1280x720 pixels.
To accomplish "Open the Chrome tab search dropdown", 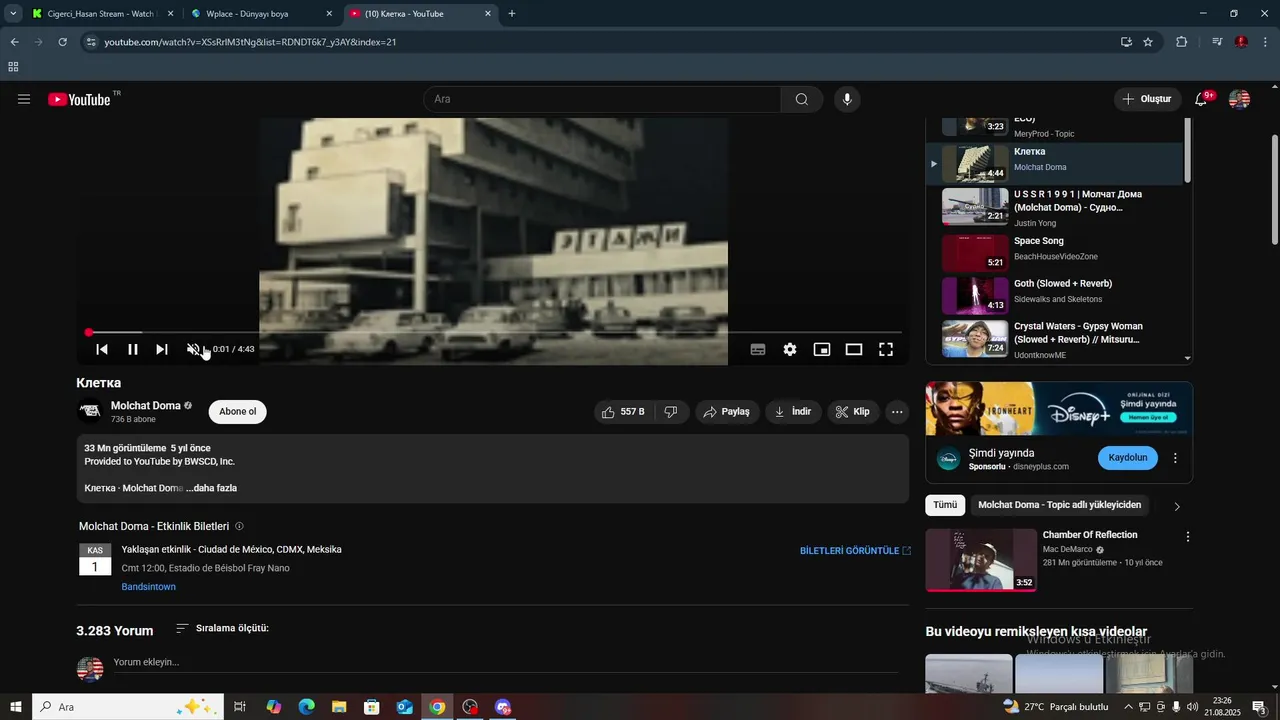I will 12,14.
